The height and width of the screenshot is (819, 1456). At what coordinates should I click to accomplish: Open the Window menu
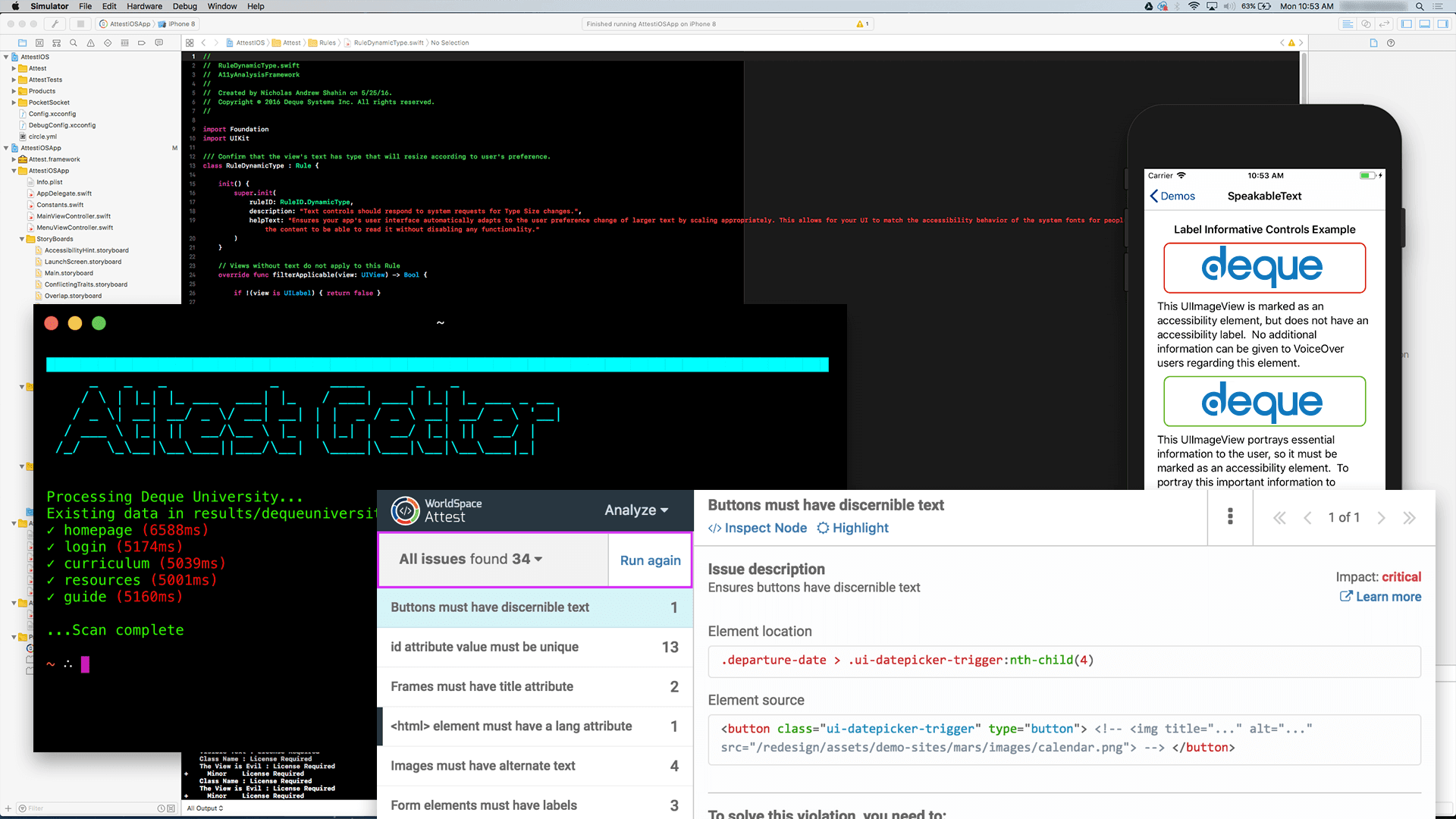[x=222, y=6]
